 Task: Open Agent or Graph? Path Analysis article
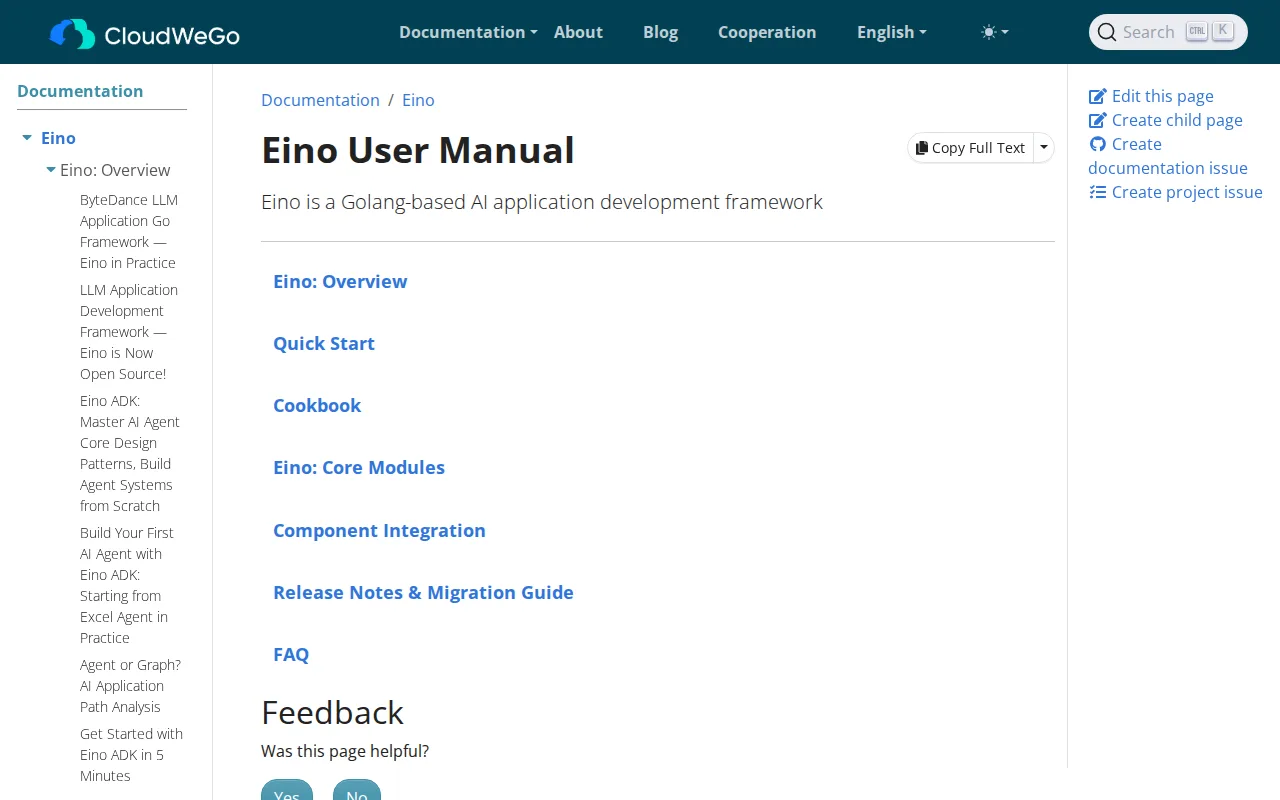130,686
